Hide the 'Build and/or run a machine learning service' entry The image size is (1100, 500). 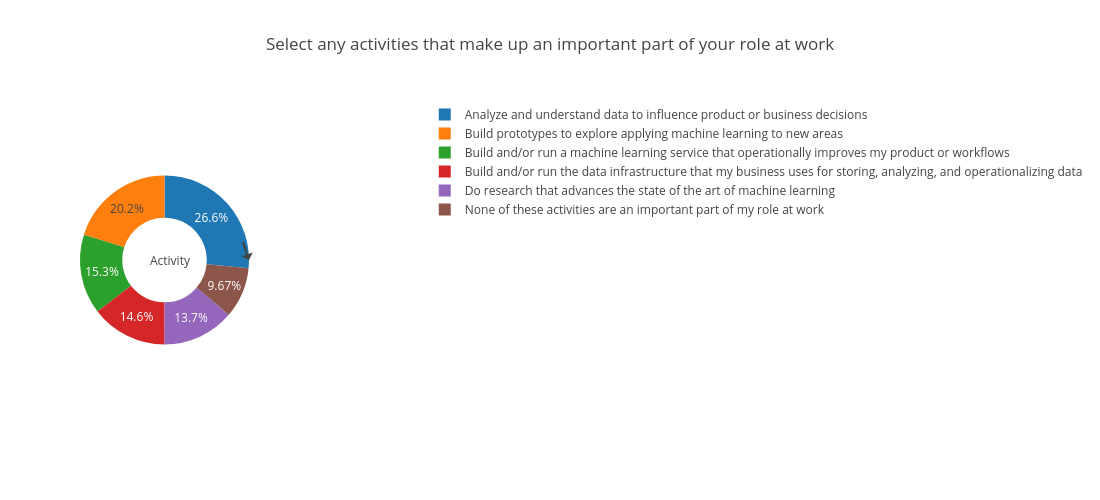click(737, 152)
